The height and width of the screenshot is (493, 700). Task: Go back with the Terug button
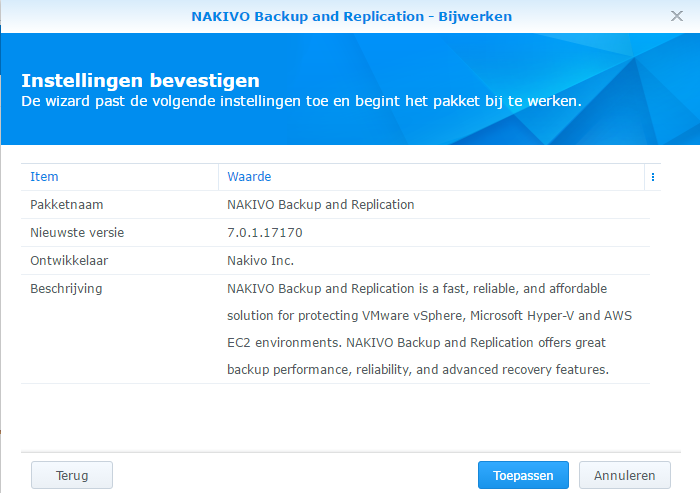point(72,475)
